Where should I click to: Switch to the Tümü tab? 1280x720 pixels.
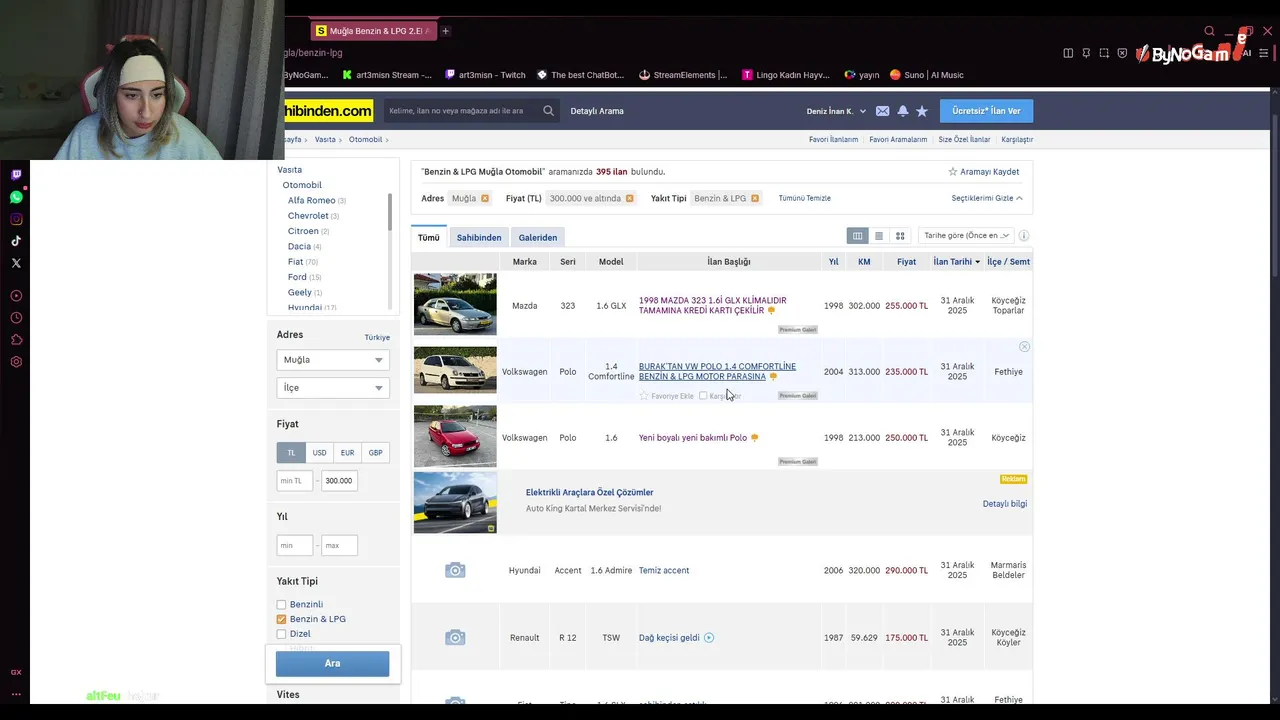(x=429, y=237)
